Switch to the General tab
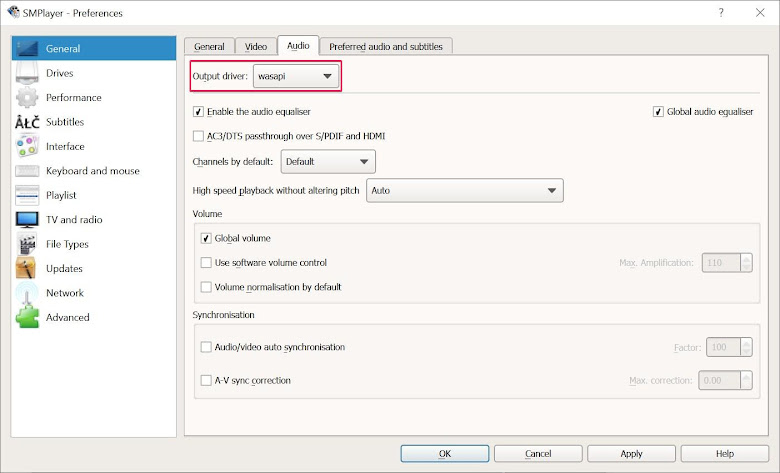 209,46
